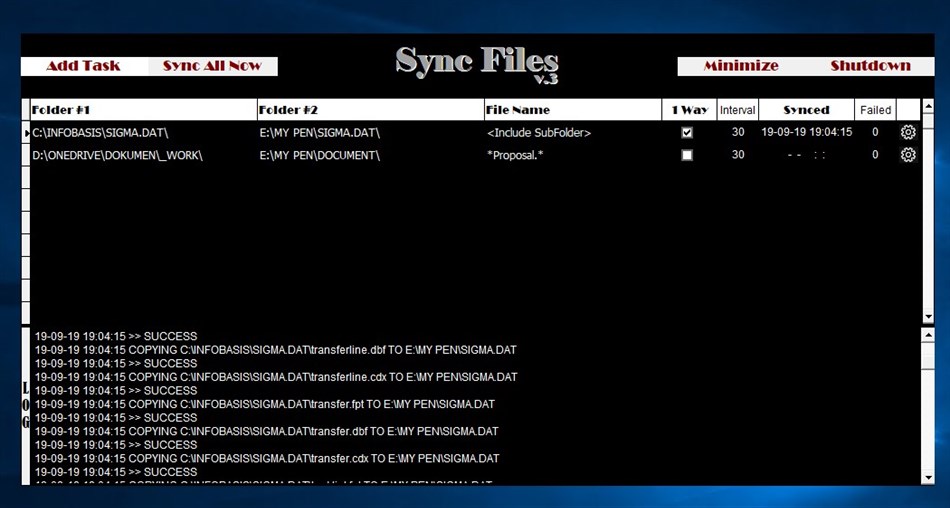Enable 1 Way for *Proposal.* row
This screenshot has width=950, height=508.
pos(687,155)
